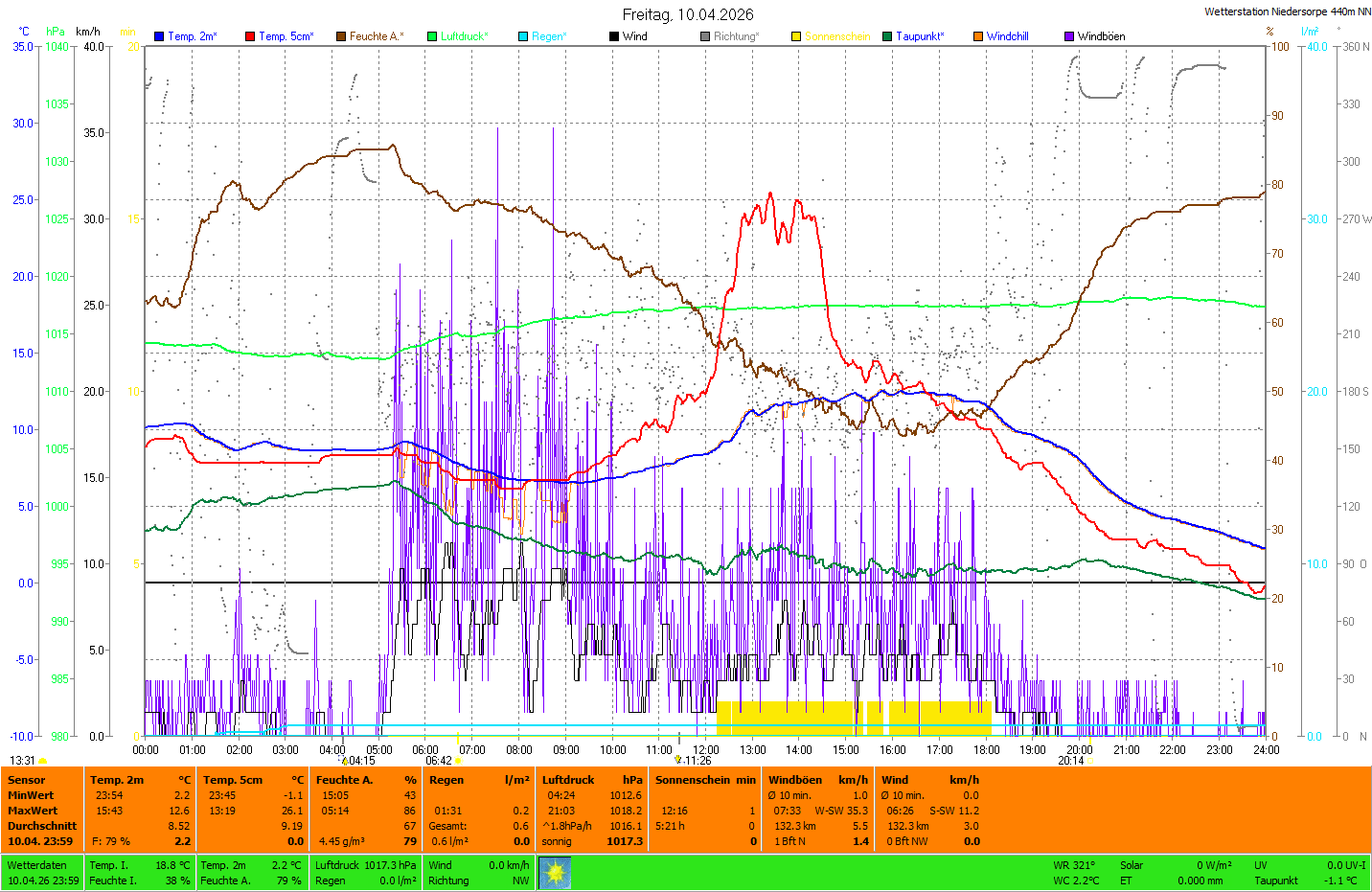The image size is (1372, 892).
Task: Select the Taupunkt legend label
Action: tap(920, 36)
